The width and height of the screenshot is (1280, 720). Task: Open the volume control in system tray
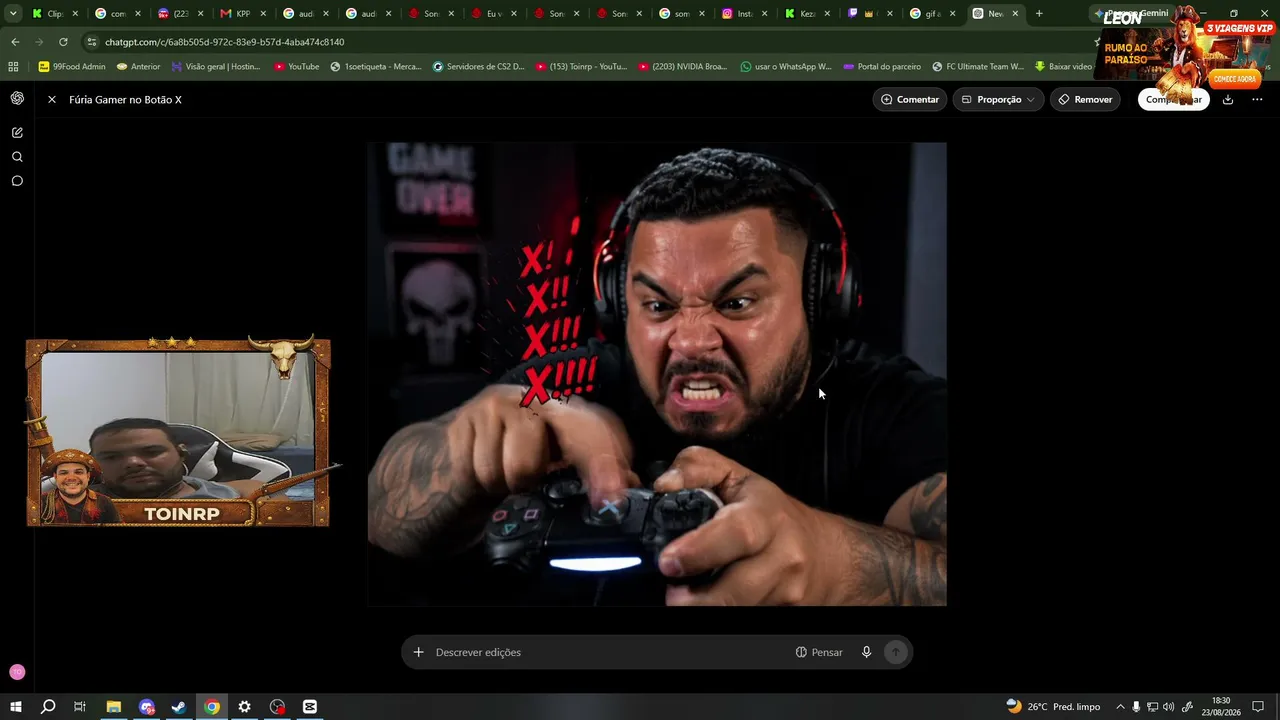point(1169,707)
